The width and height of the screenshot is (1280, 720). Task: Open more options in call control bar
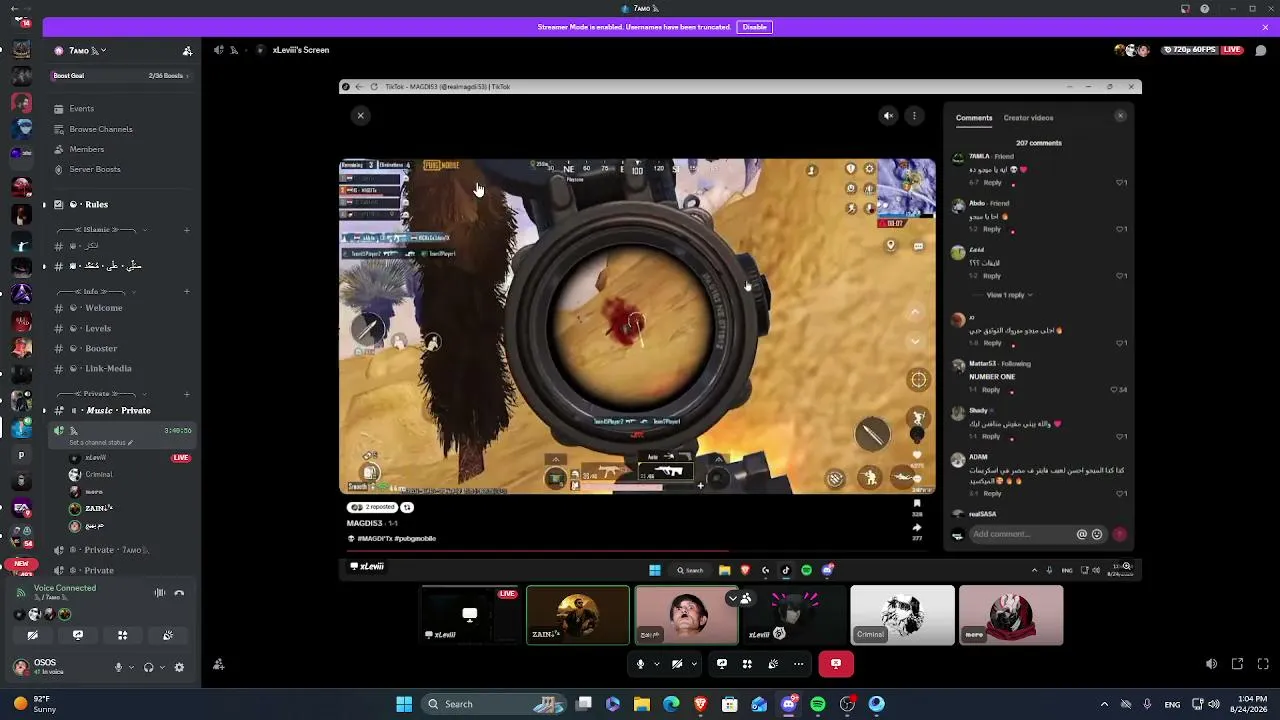pos(798,663)
